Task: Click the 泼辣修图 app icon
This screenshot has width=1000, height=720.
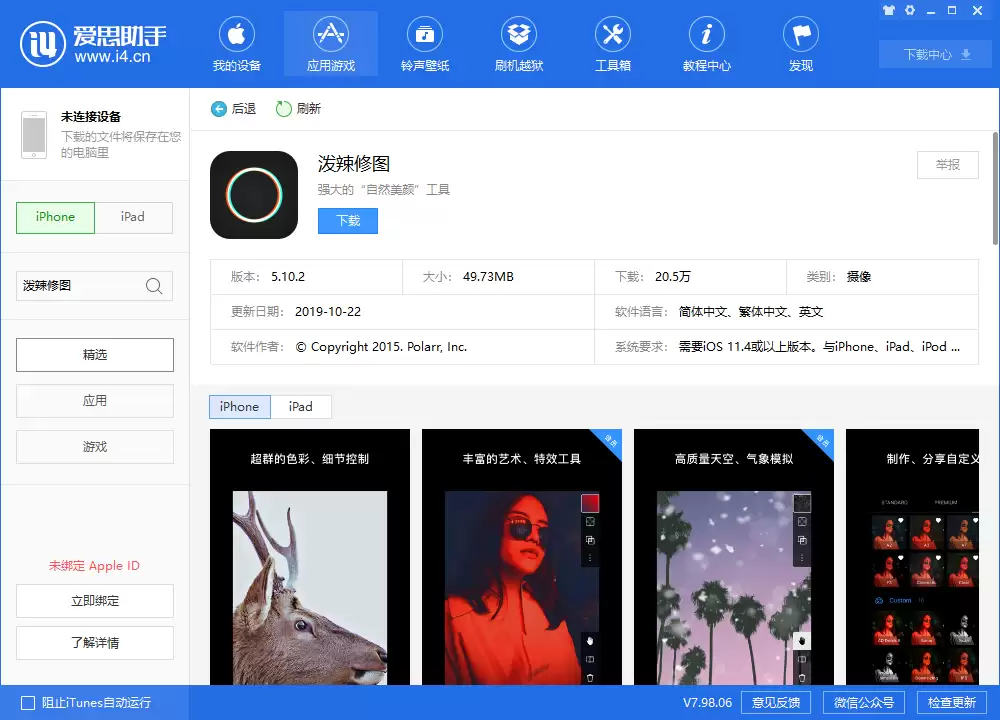Action: [x=254, y=195]
